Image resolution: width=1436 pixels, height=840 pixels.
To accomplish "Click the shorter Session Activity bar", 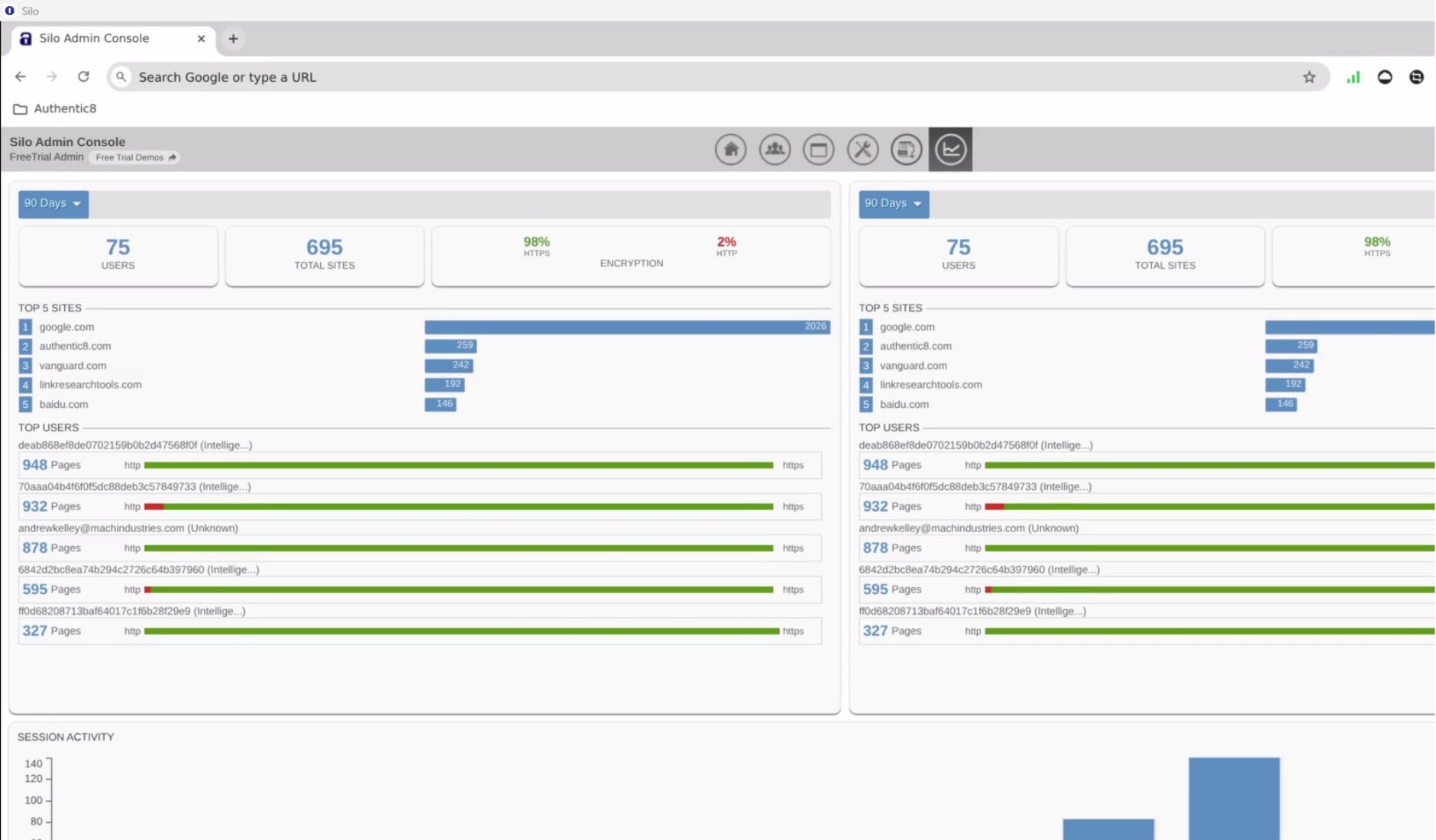I will coord(1108,829).
